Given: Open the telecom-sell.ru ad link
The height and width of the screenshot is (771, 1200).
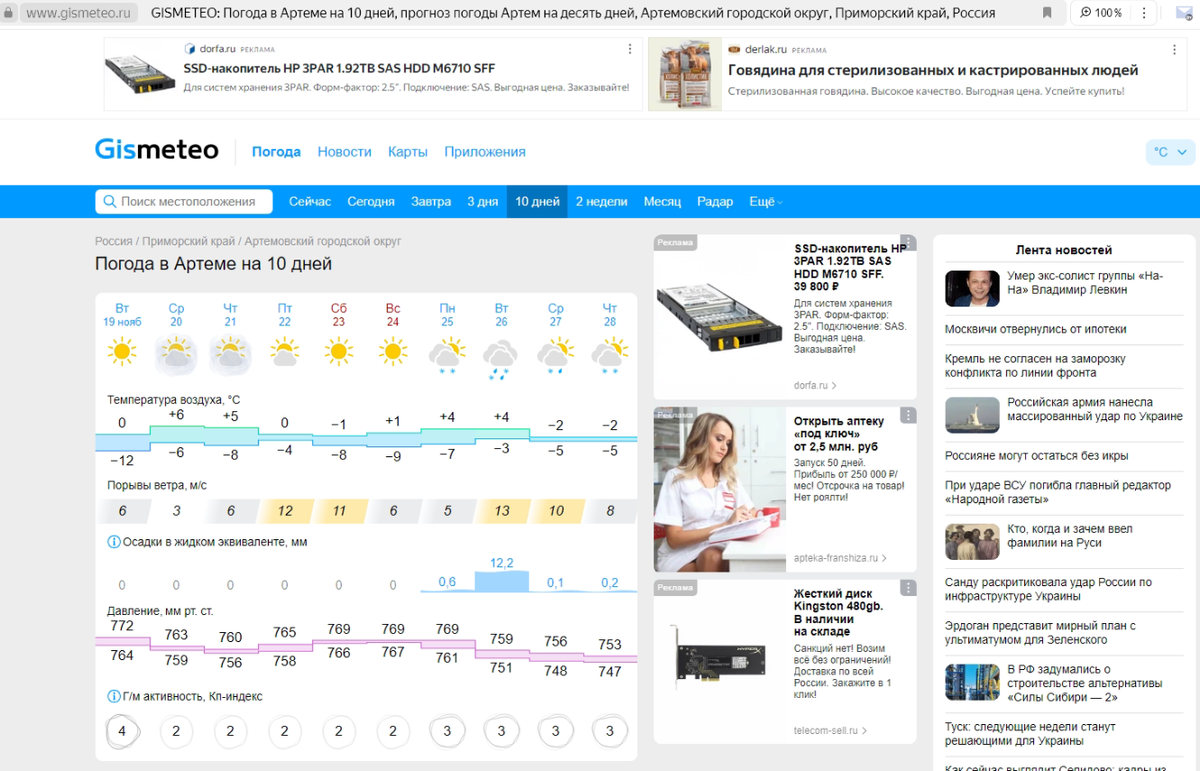Looking at the screenshot, I should tap(831, 731).
